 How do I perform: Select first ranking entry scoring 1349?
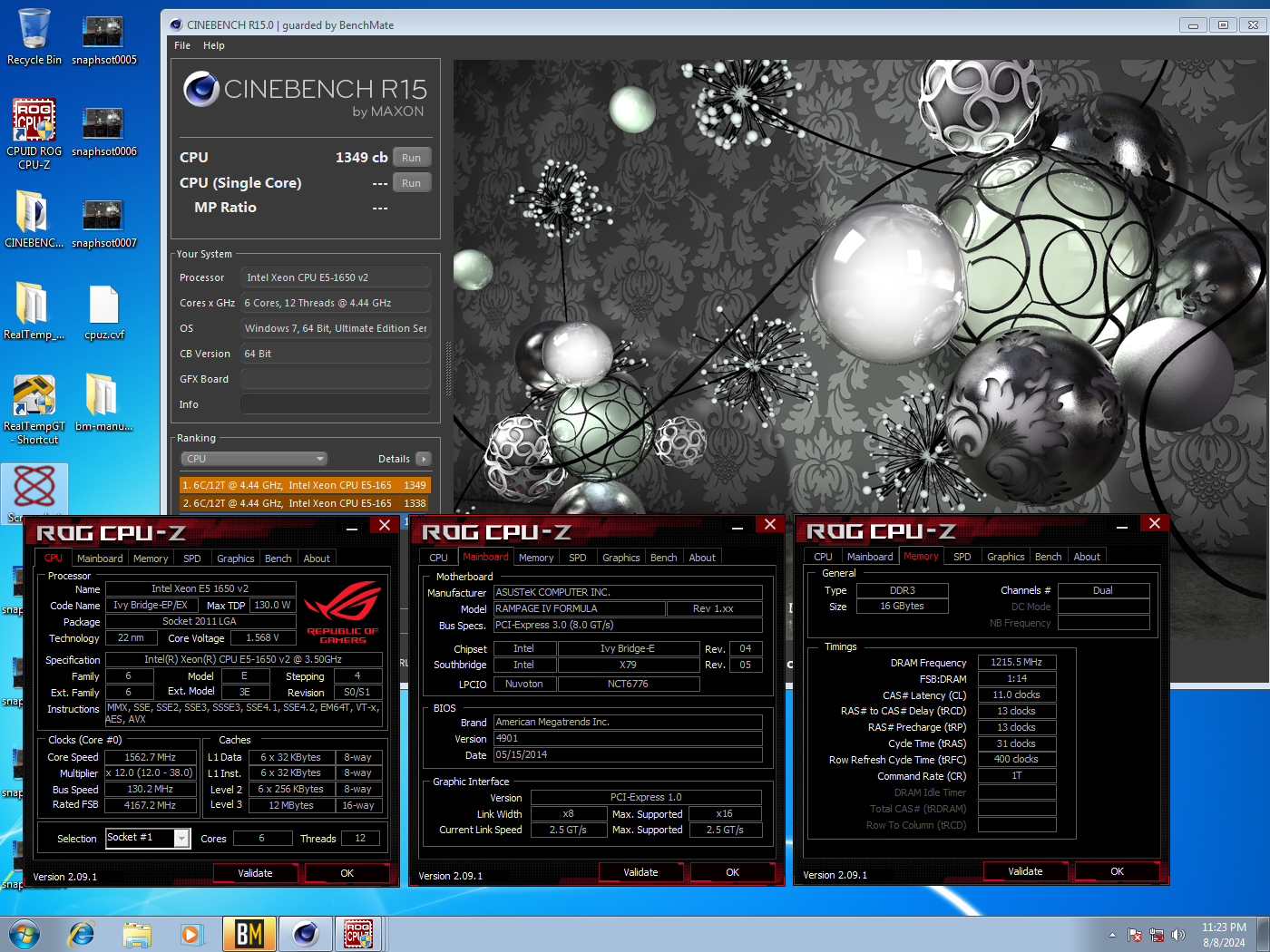click(x=305, y=485)
